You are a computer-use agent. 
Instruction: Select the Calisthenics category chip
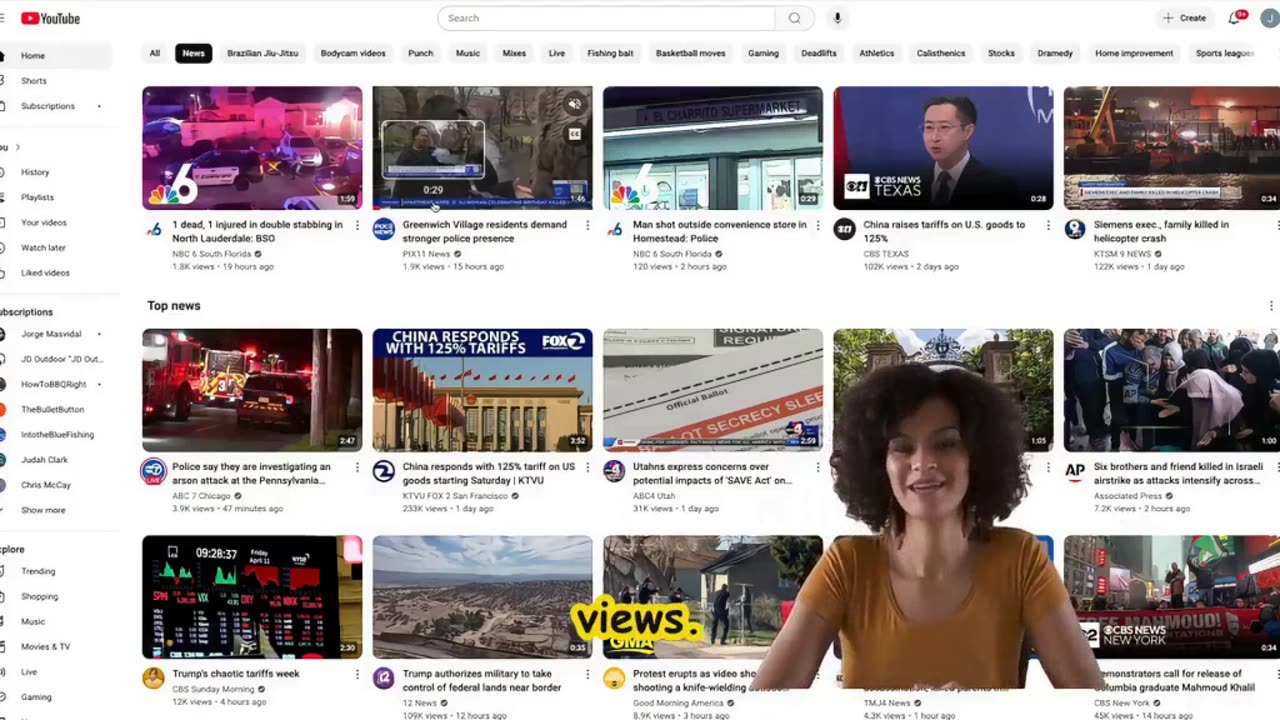point(941,53)
